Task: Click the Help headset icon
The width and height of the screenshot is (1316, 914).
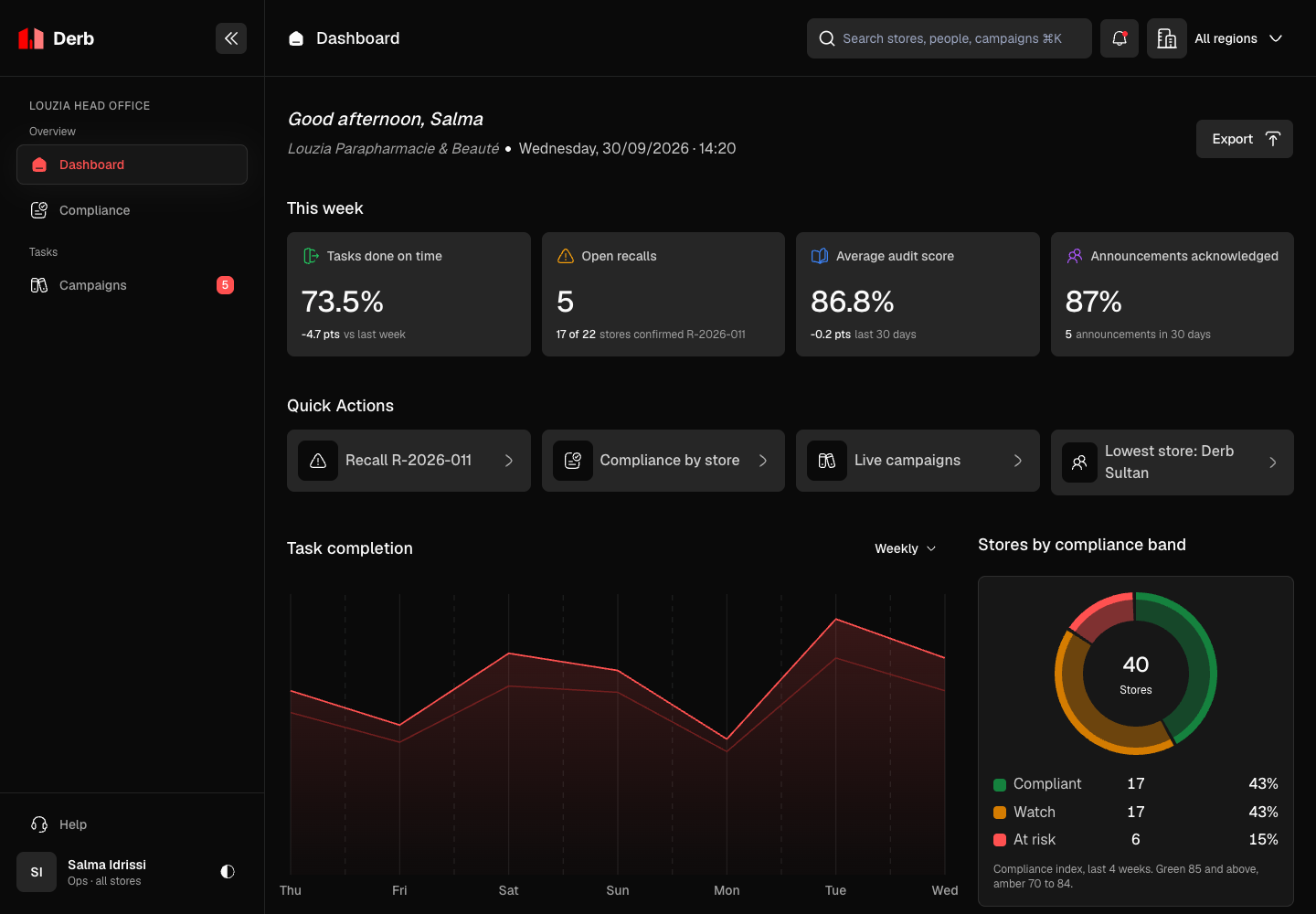Action: [x=39, y=824]
